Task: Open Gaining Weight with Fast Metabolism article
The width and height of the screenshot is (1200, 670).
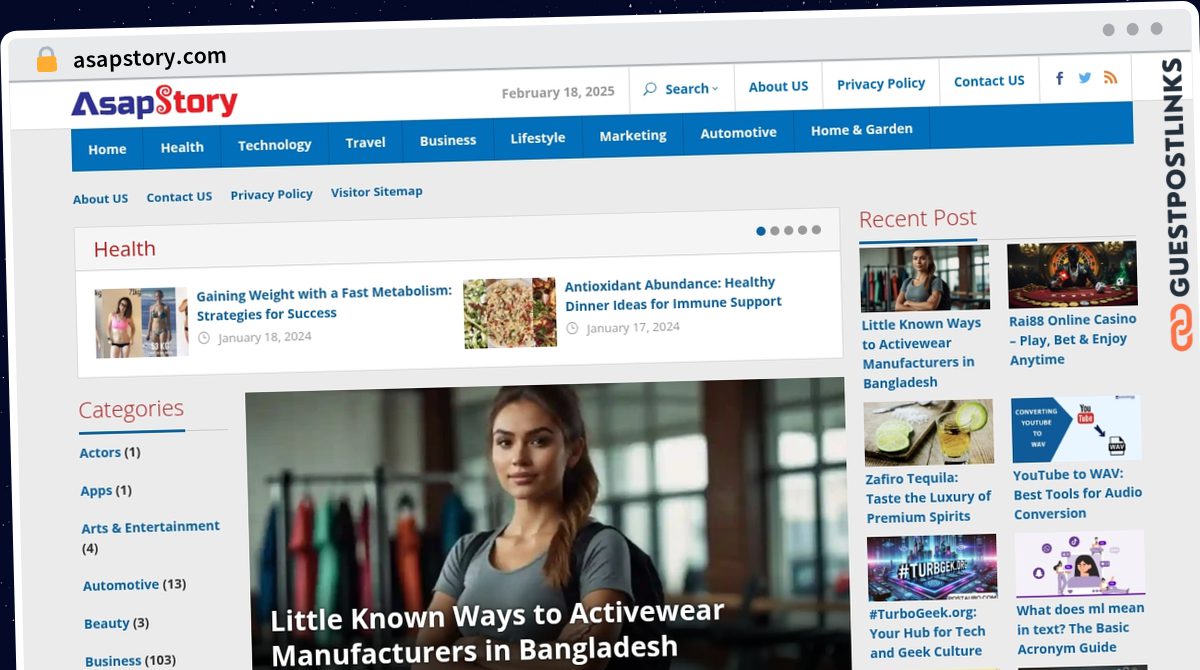Action: coord(323,303)
